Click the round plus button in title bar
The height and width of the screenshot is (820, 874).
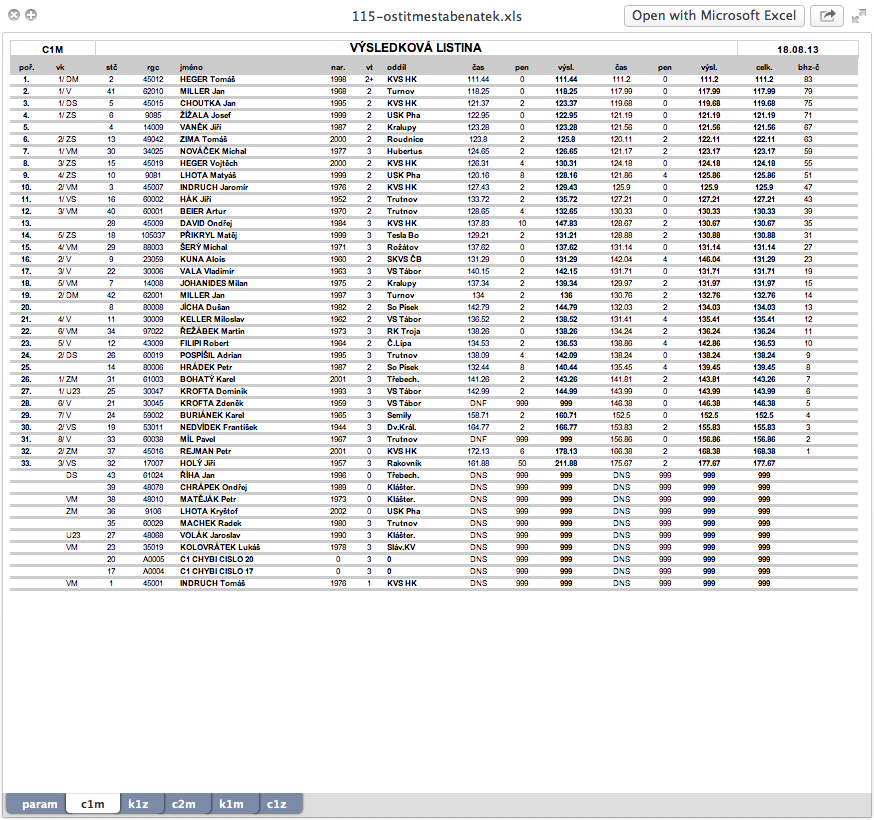pyautogui.click(x=31, y=15)
